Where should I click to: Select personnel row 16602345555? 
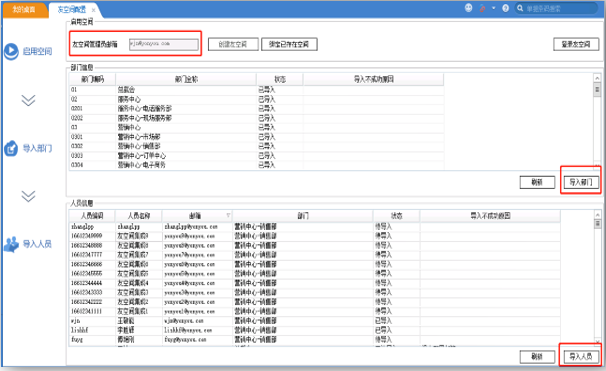pos(315,274)
